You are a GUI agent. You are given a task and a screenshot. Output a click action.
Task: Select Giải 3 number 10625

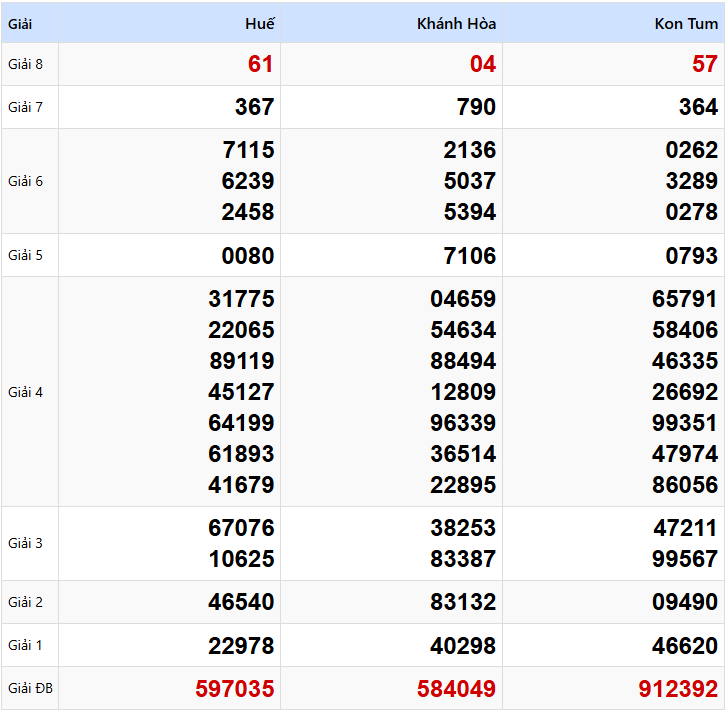pos(241,559)
